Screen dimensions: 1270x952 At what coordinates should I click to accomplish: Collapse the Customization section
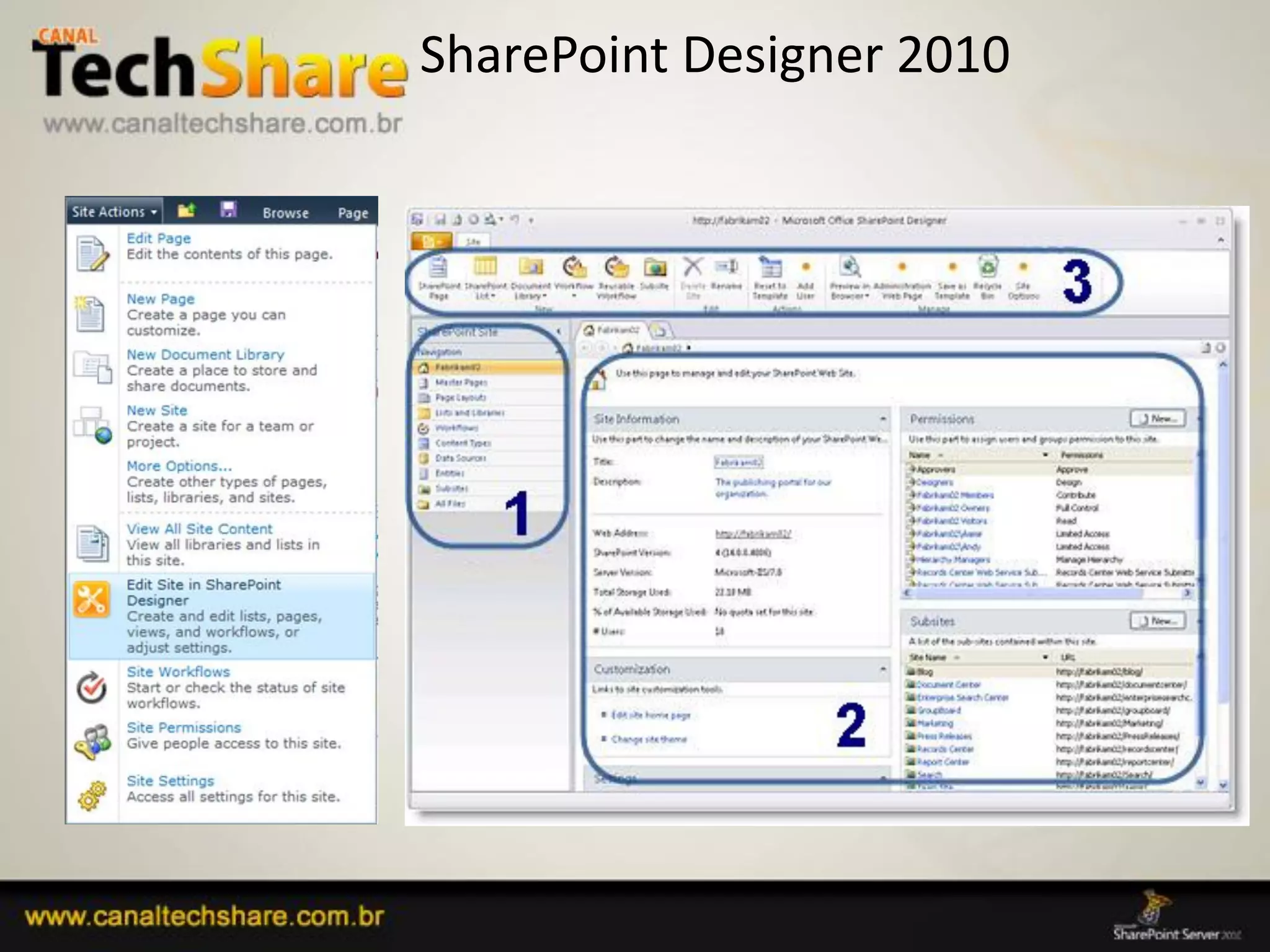882,669
